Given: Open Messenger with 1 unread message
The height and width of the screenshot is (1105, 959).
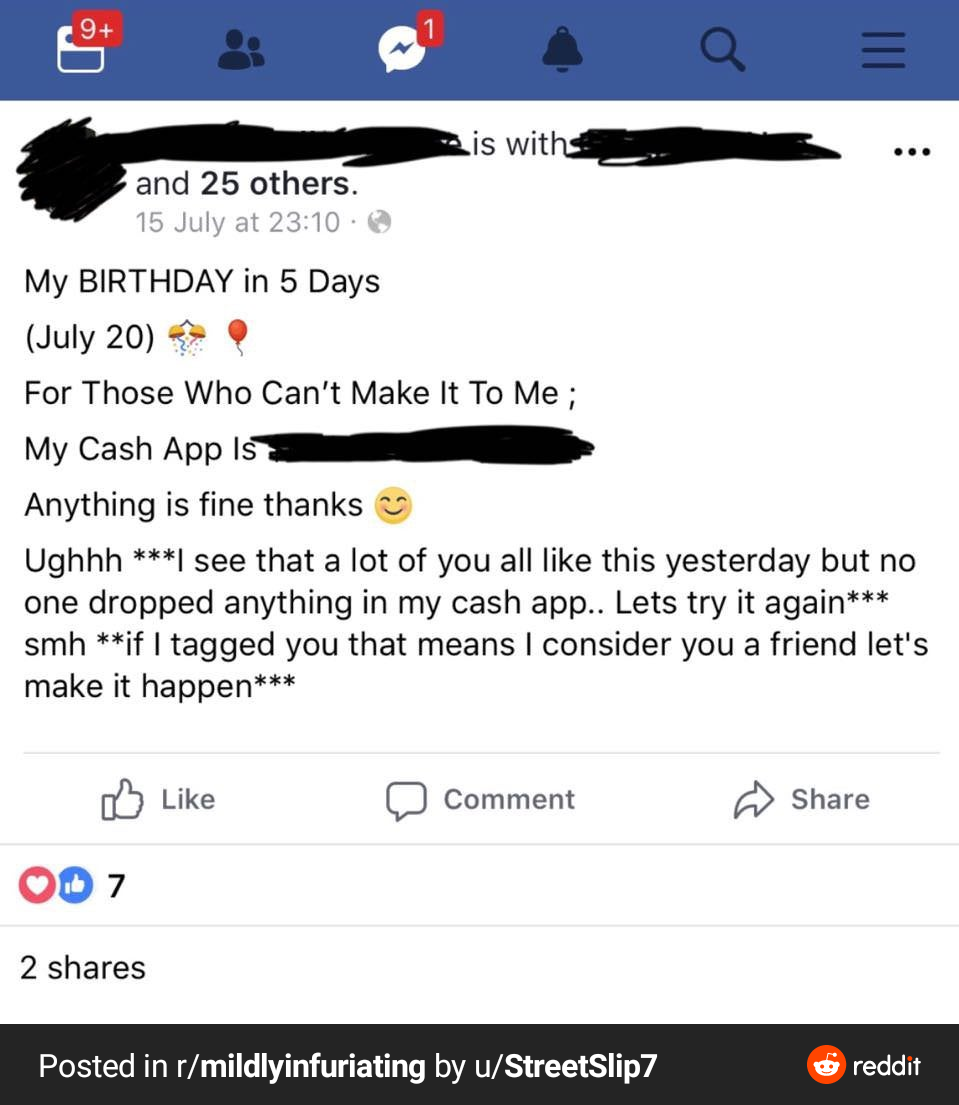Looking at the screenshot, I should pyautogui.click(x=402, y=50).
